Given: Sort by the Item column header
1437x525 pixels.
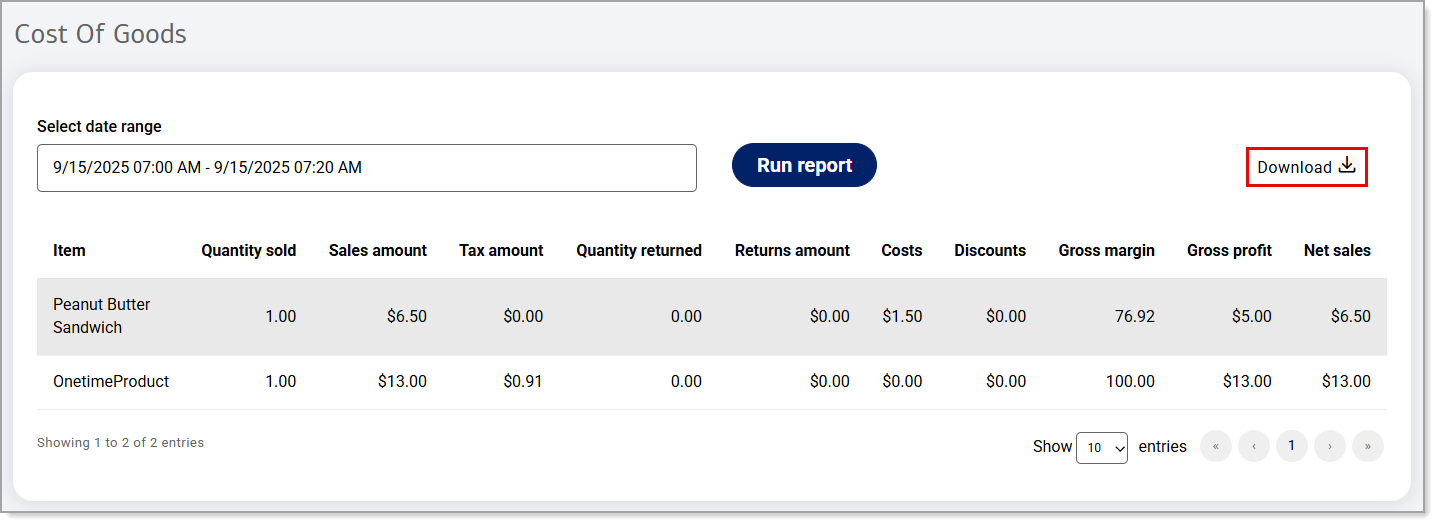Looking at the screenshot, I should 69,250.
